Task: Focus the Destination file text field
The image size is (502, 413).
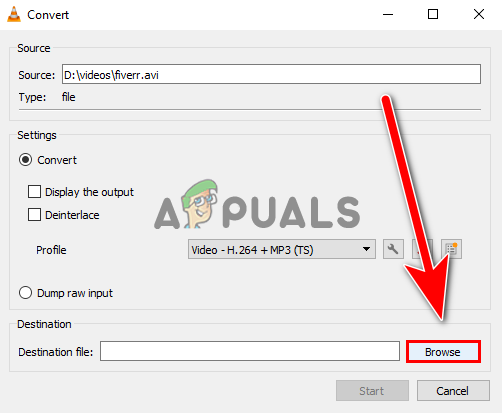Action: tap(250, 351)
